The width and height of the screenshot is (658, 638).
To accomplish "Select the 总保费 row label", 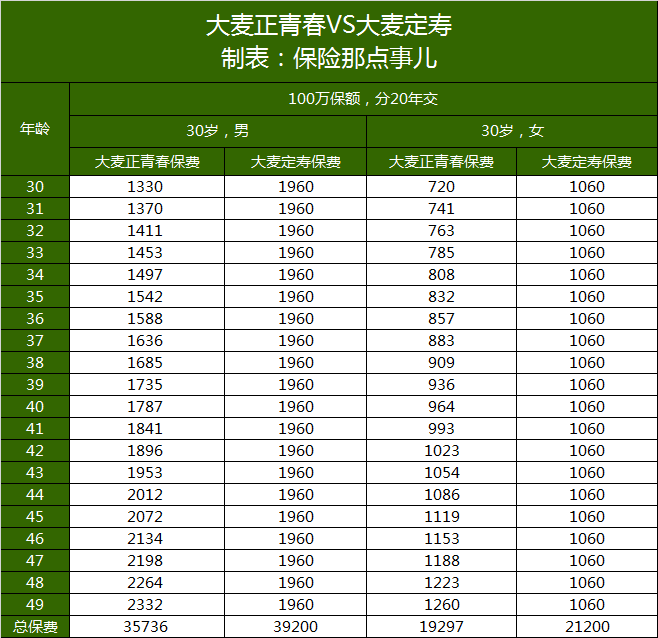I will point(35,627).
